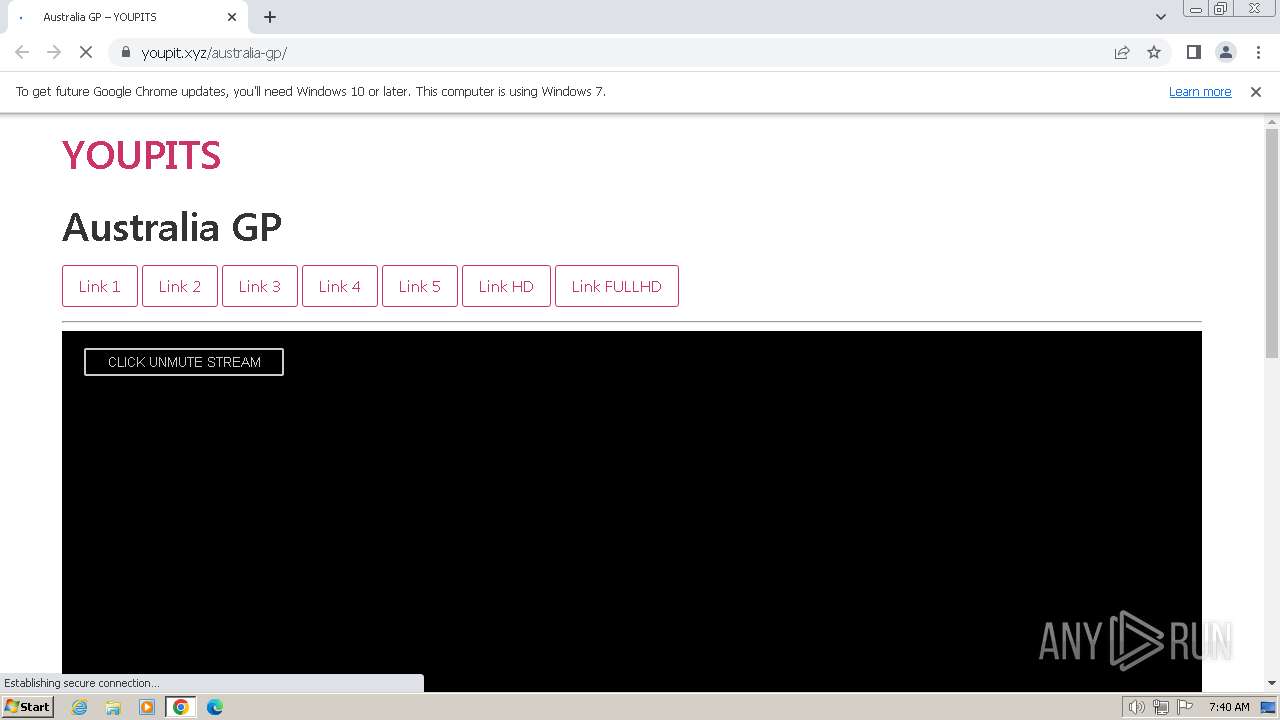The image size is (1280, 720).
Task: Switch to Link 4 stream
Action: point(340,286)
